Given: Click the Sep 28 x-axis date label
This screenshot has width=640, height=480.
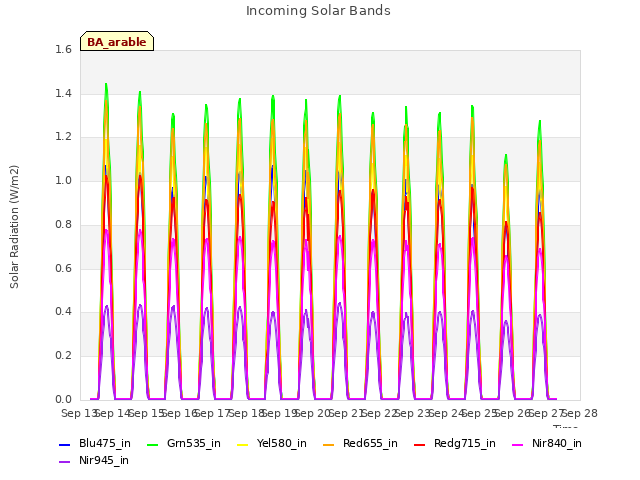Looking at the screenshot, I should click(580, 413).
